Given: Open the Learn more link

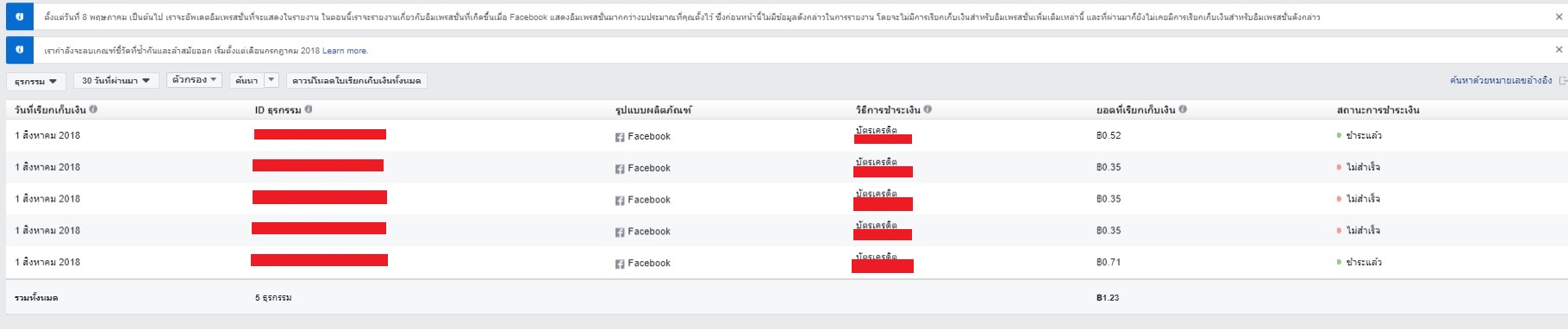Looking at the screenshot, I should point(345,51).
